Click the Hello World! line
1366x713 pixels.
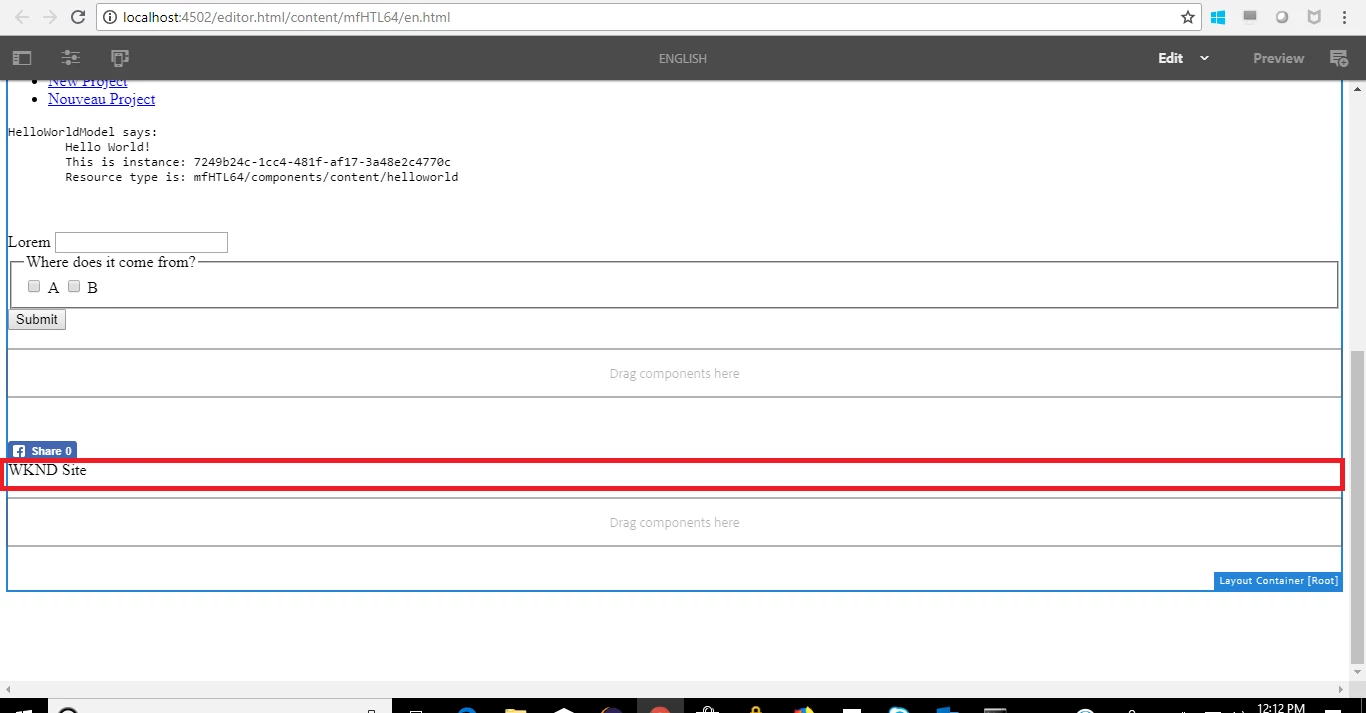[x=108, y=147]
